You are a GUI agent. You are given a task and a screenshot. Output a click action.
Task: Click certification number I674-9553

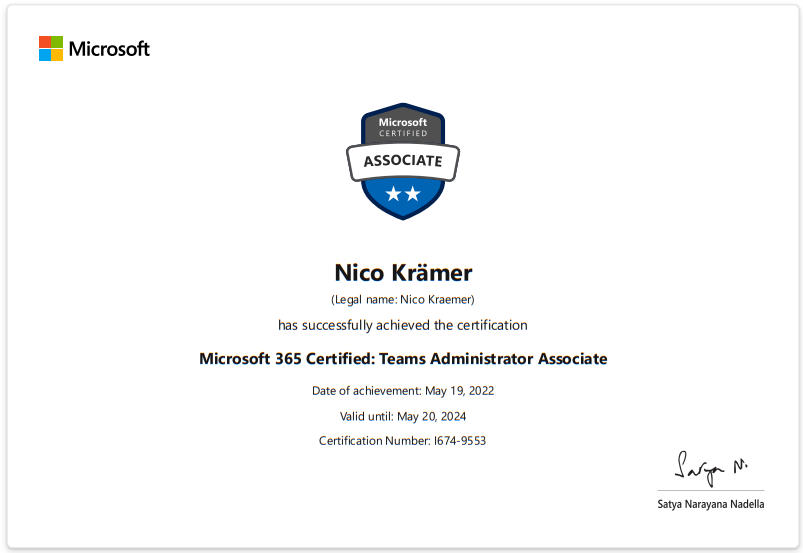[x=460, y=441]
